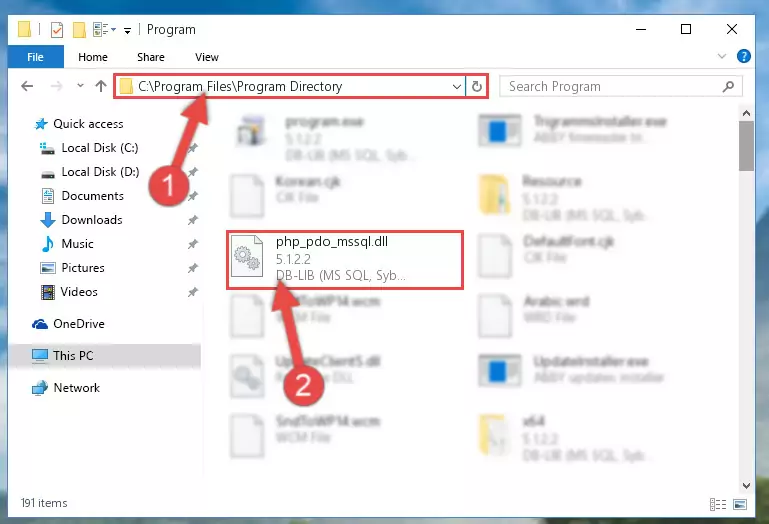Image resolution: width=769 pixels, height=524 pixels.
Task: Select the program.exe file
Action: [325, 139]
